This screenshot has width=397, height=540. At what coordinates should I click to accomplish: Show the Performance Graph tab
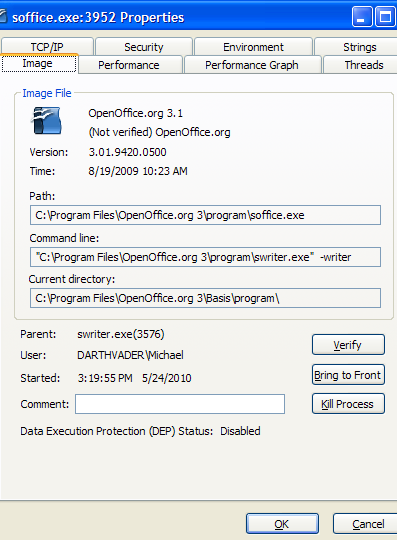(252, 65)
